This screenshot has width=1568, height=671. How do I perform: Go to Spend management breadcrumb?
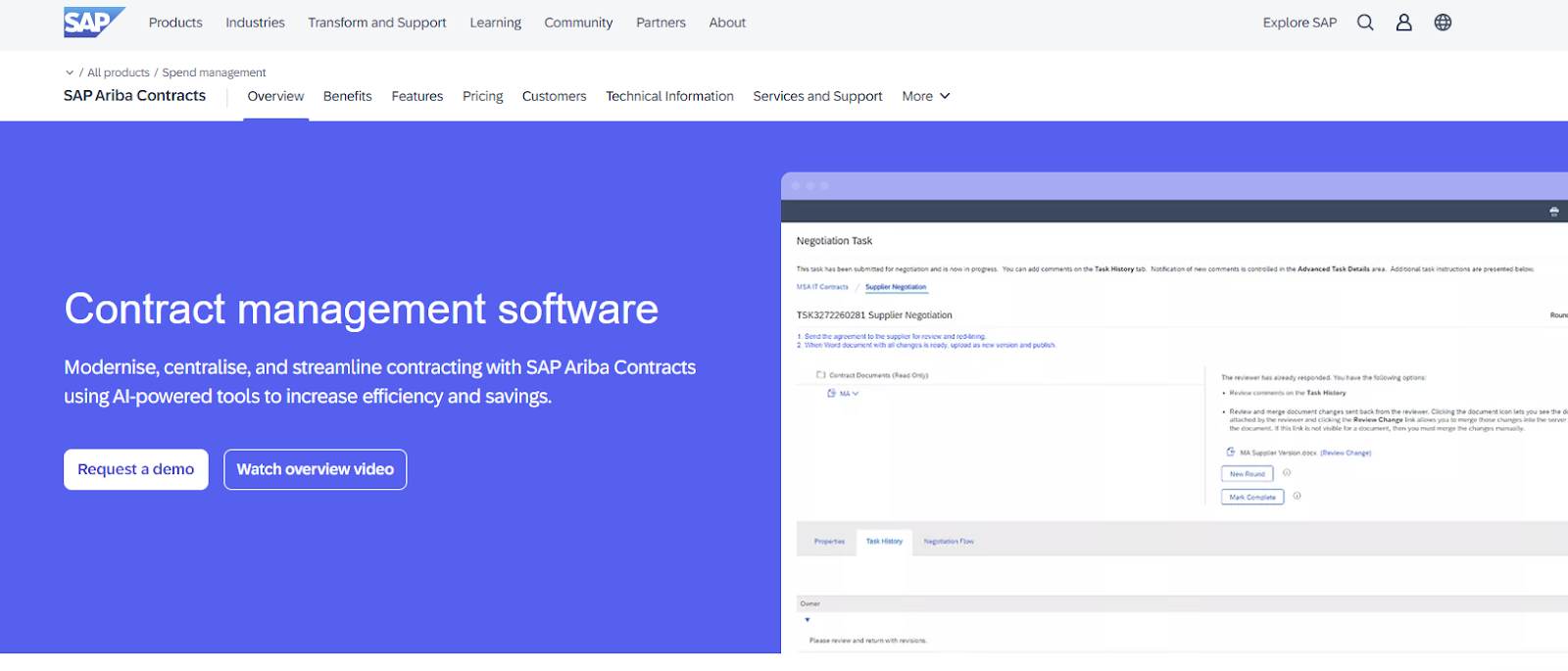[214, 72]
